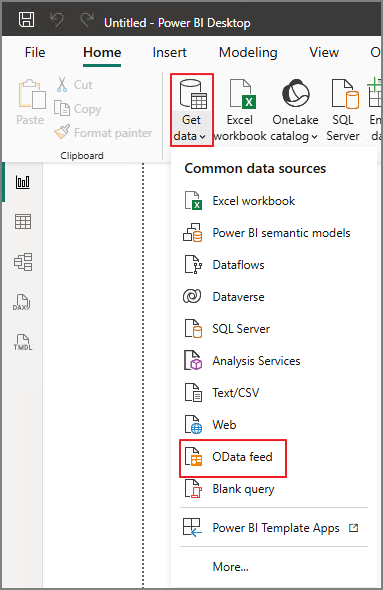
Task: Open the File menu
Action: coord(35,52)
